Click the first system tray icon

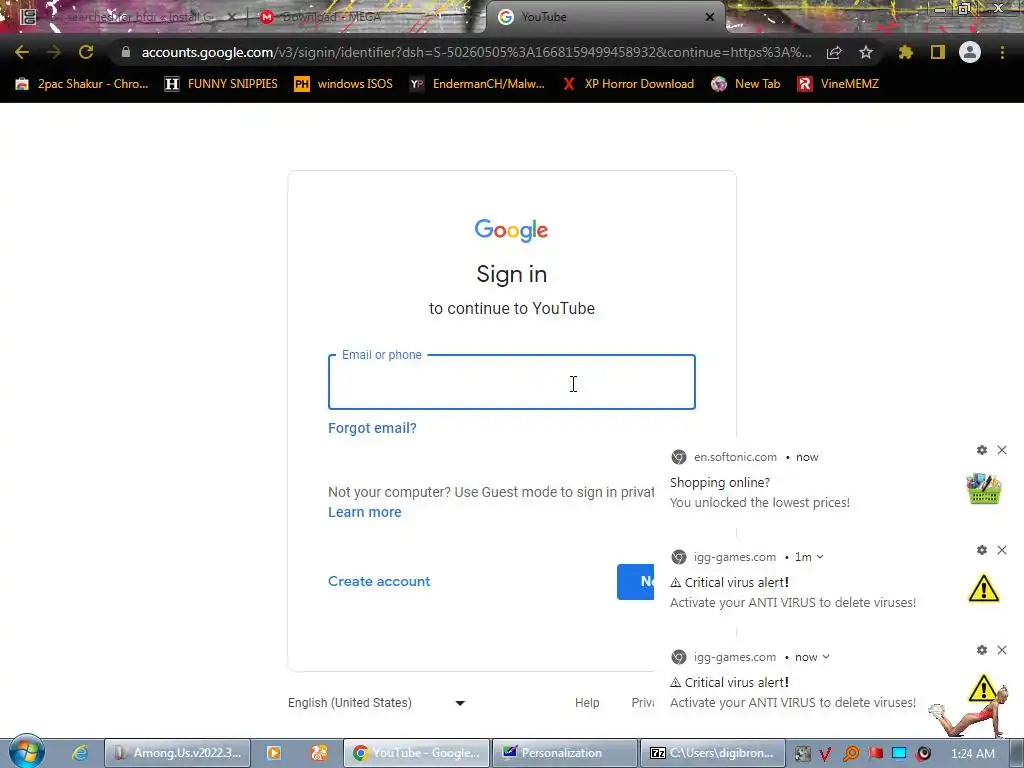[802, 754]
